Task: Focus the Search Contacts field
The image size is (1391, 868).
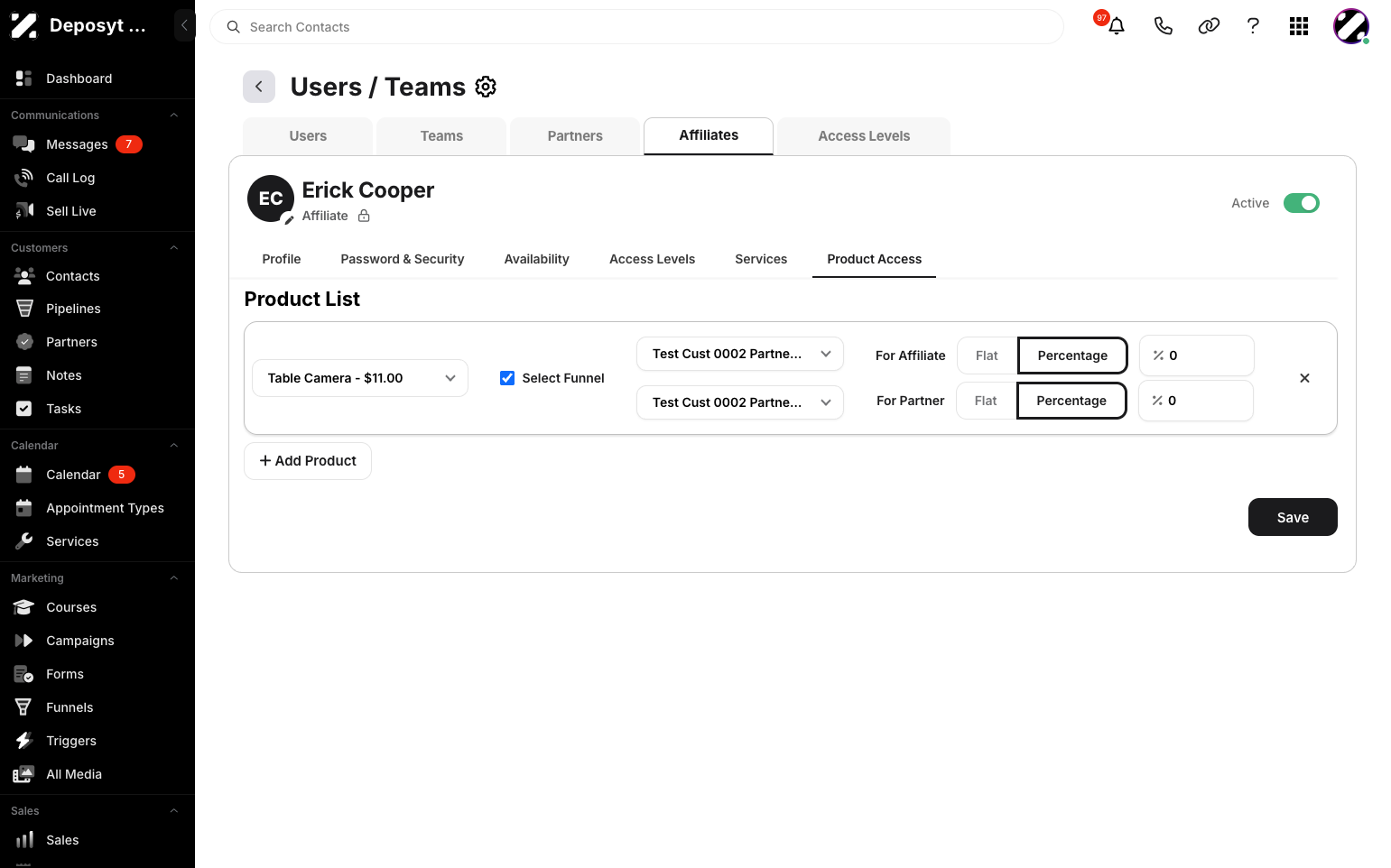Action: (636, 27)
